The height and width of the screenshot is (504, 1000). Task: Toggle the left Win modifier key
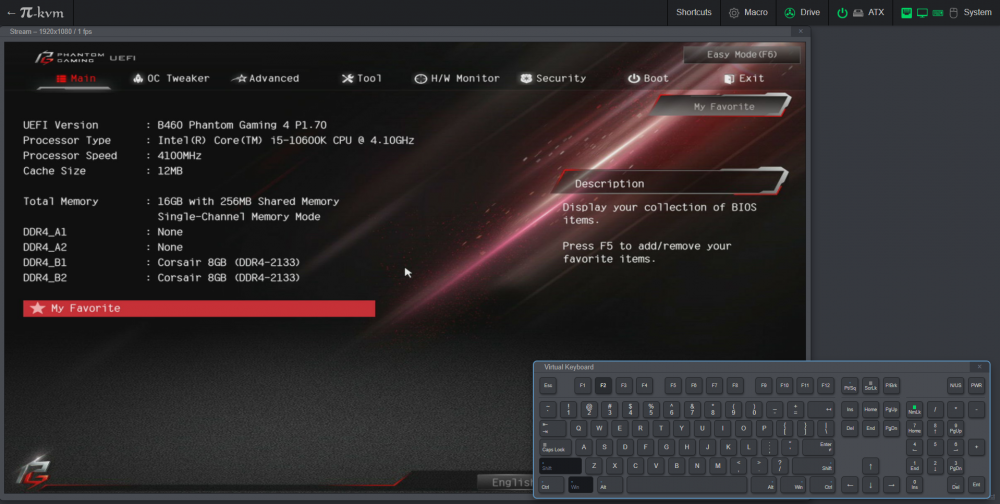coord(580,485)
